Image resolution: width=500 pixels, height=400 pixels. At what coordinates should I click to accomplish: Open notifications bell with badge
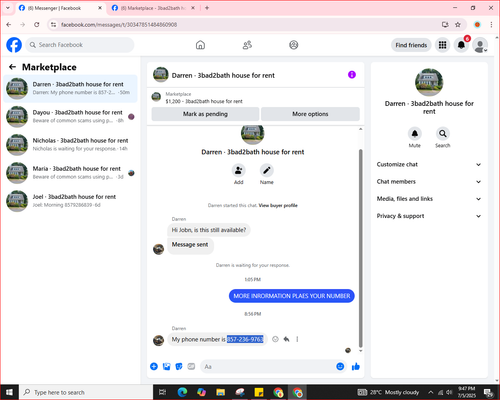[461, 45]
